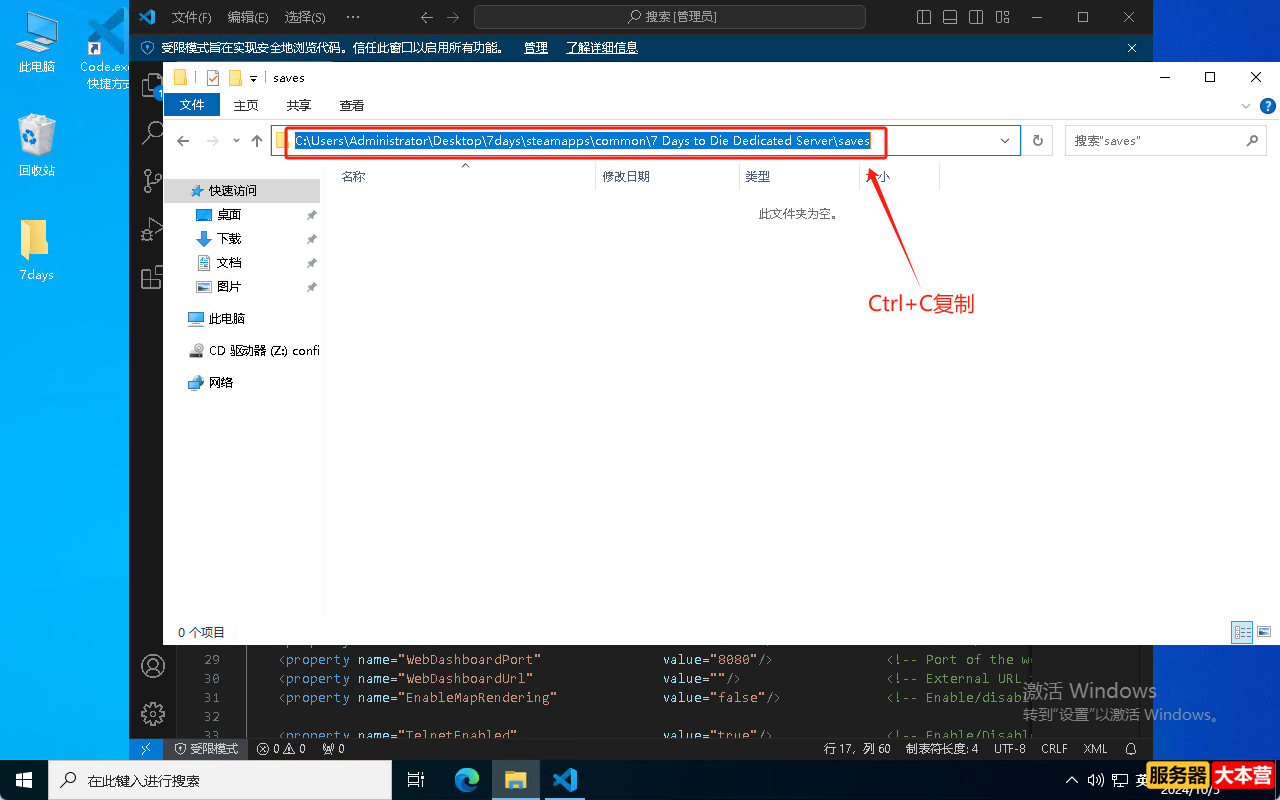This screenshot has width=1280, height=800.
Task: Close the VS Code restricted mode banner
Action: (x=1132, y=48)
